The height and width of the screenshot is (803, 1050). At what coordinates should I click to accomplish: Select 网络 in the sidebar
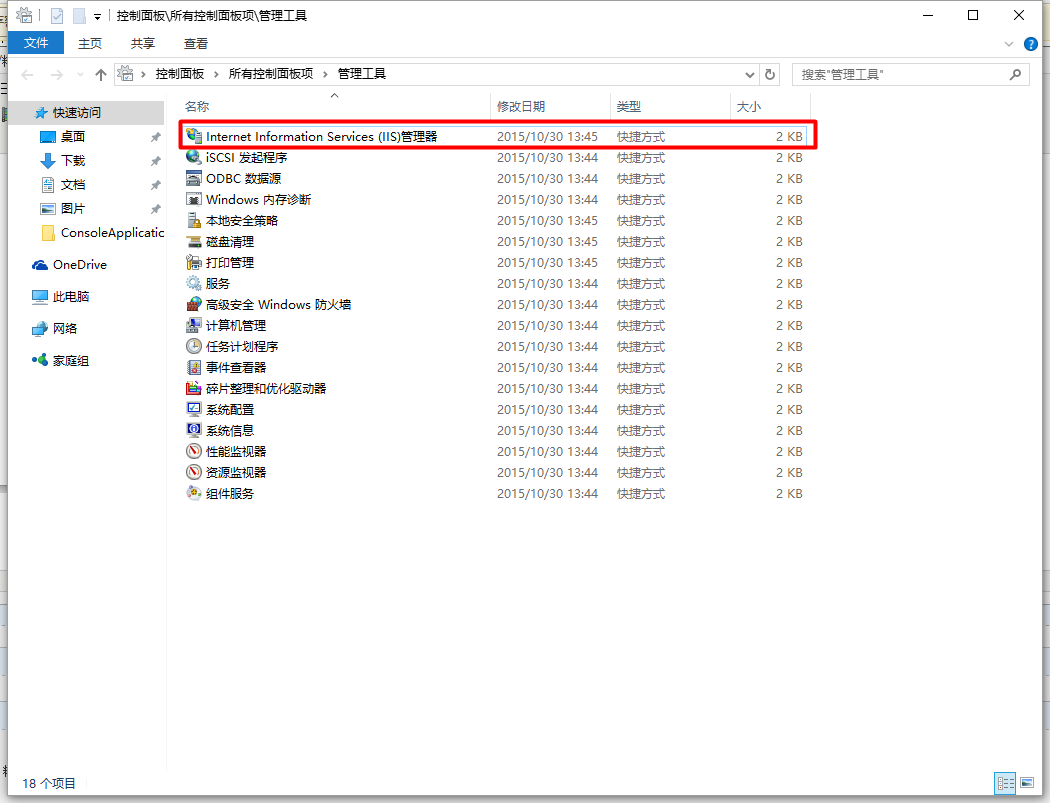(x=64, y=328)
